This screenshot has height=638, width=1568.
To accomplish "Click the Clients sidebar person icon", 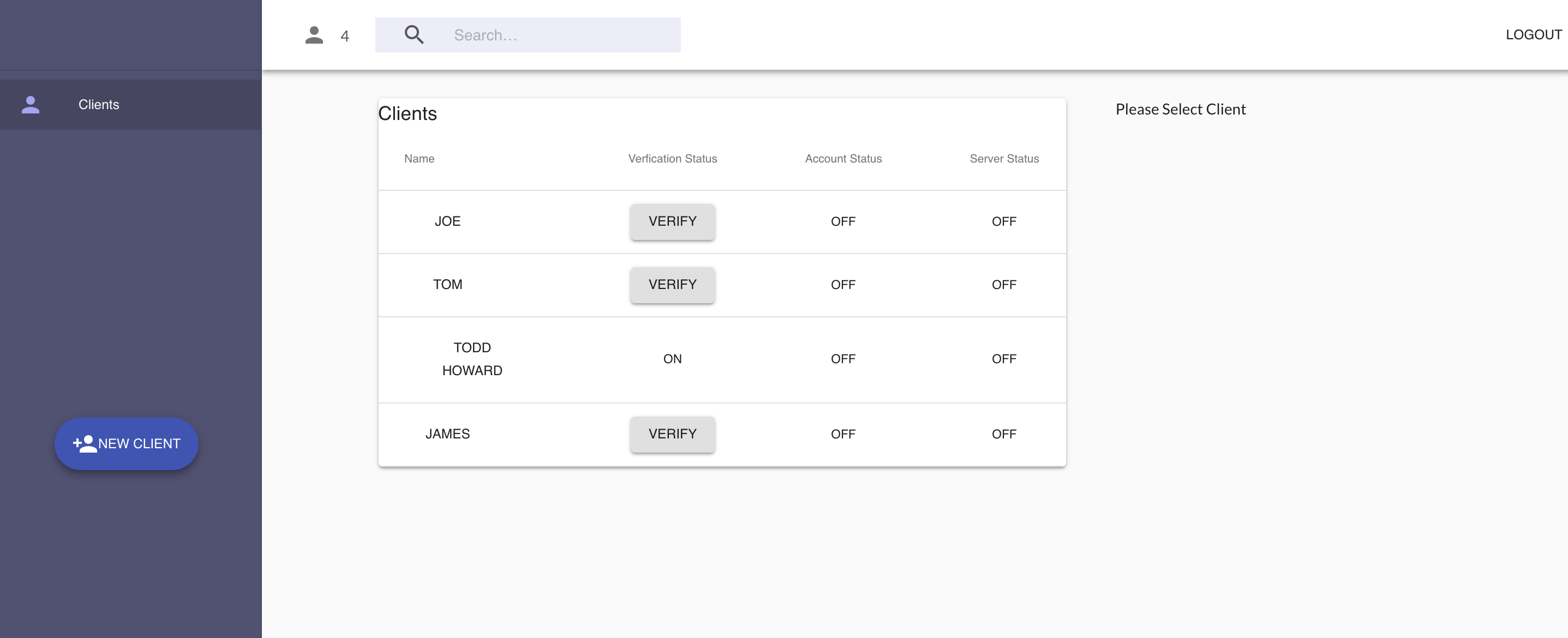I will pos(31,105).
